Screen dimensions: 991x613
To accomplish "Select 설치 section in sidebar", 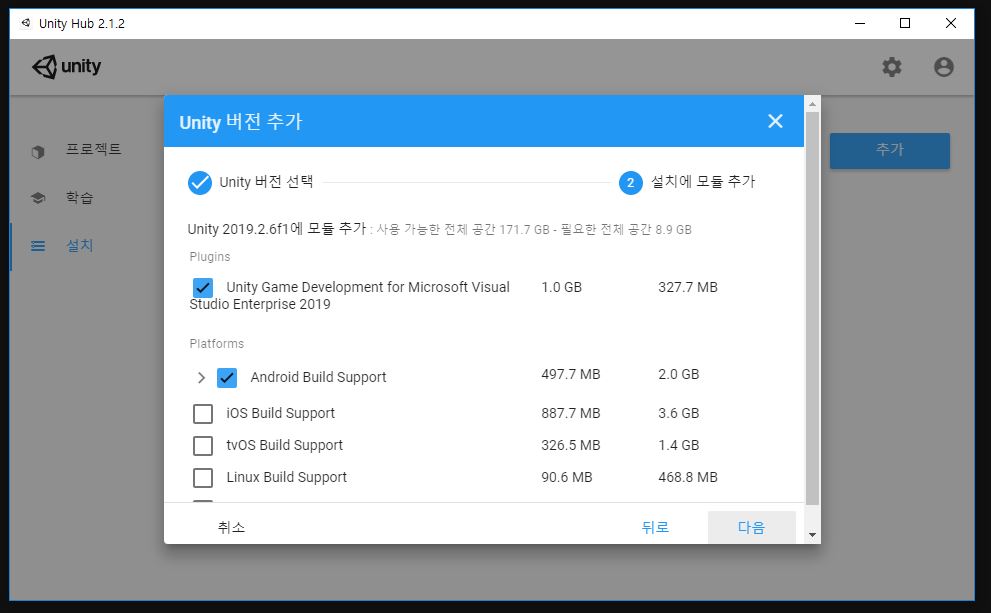I will (80, 246).
